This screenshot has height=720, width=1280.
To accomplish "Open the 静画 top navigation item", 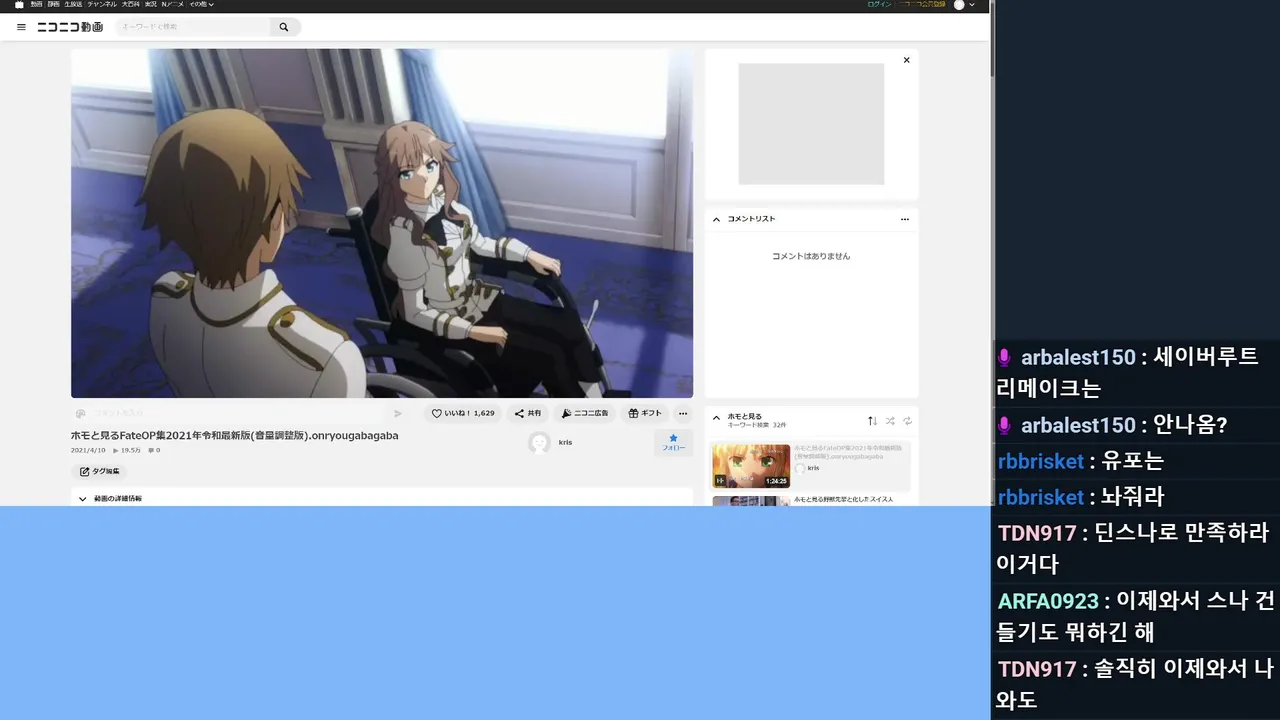I will click(x=53, y=5).
